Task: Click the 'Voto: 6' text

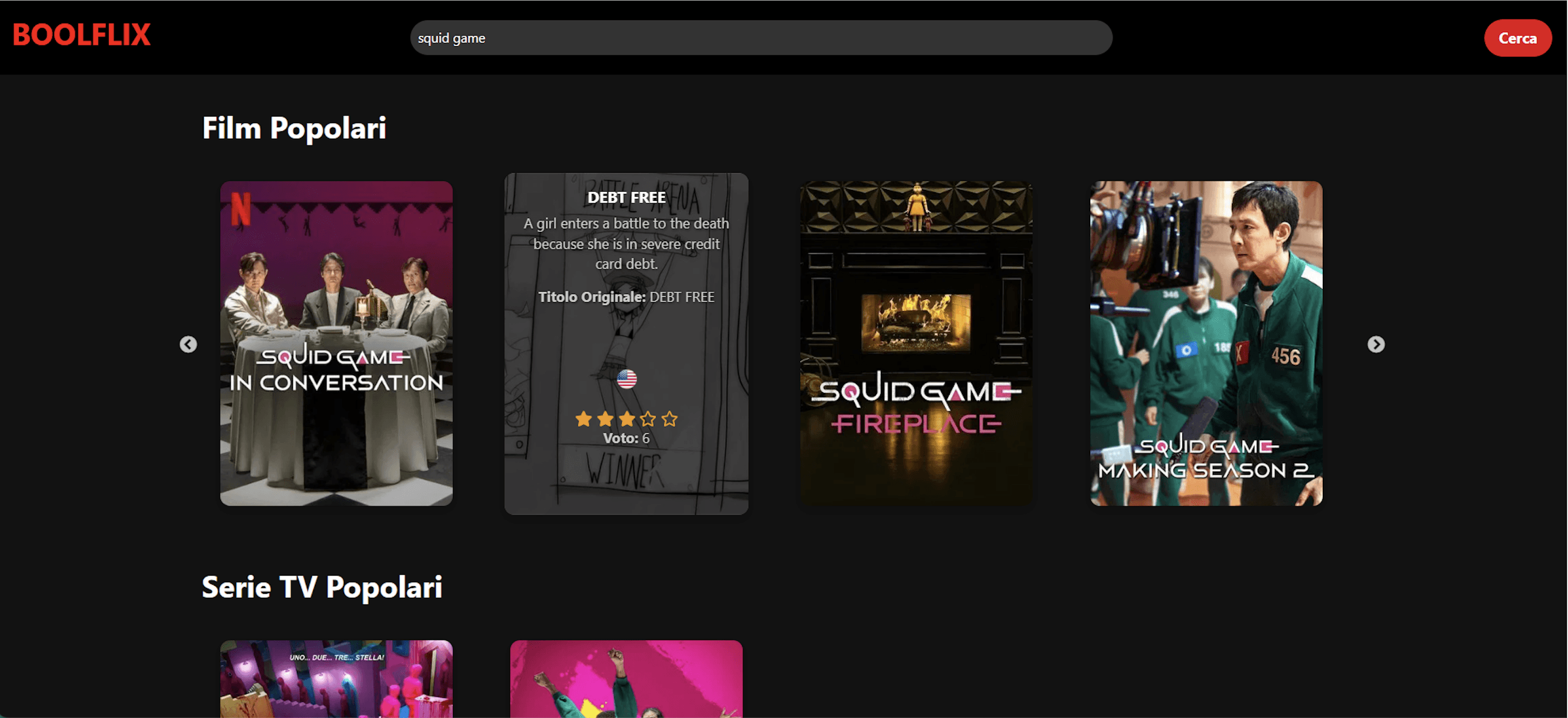Action: 626,438
